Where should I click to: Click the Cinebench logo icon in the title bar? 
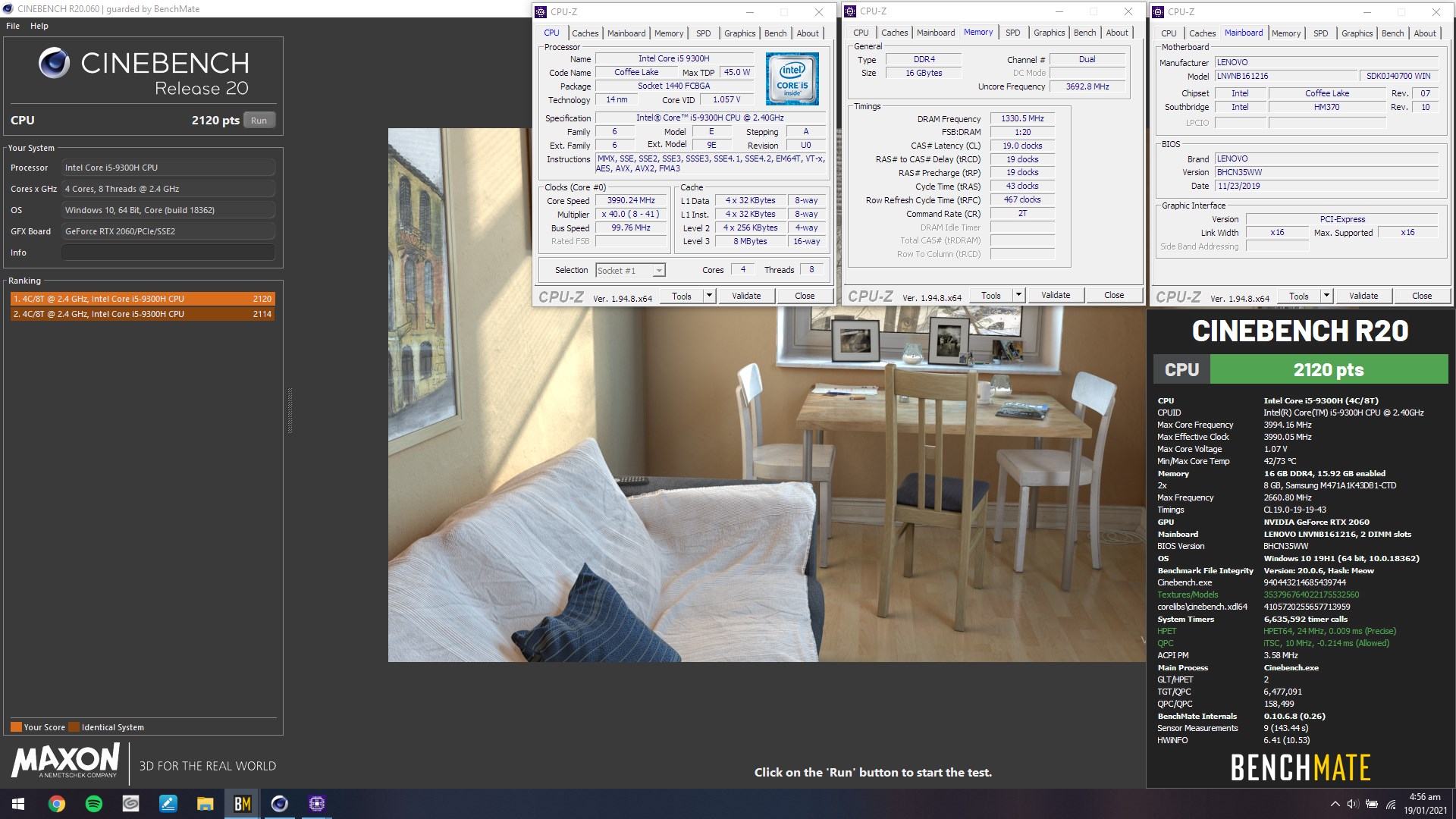[x=8, y=9]
